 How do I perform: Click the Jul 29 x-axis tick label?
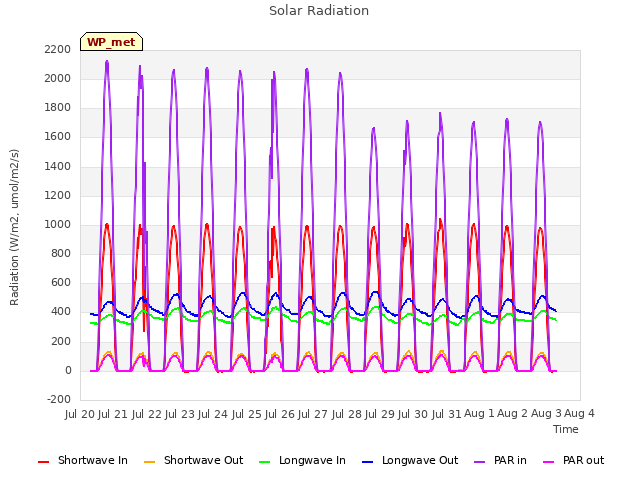coord(380,414)
